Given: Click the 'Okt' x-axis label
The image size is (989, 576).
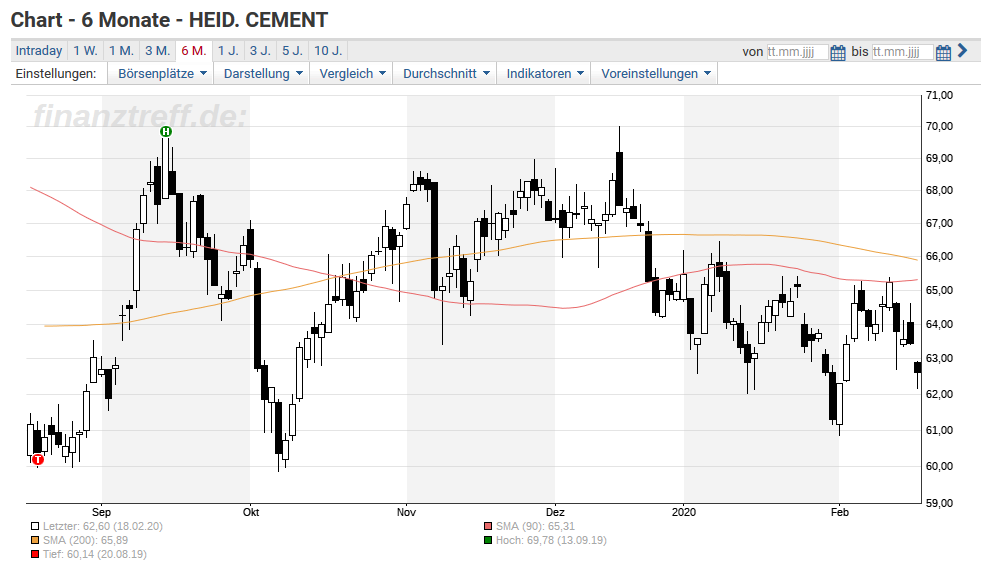Looking at the screenshot, I should pyautogui.click(x=251, y=512).
